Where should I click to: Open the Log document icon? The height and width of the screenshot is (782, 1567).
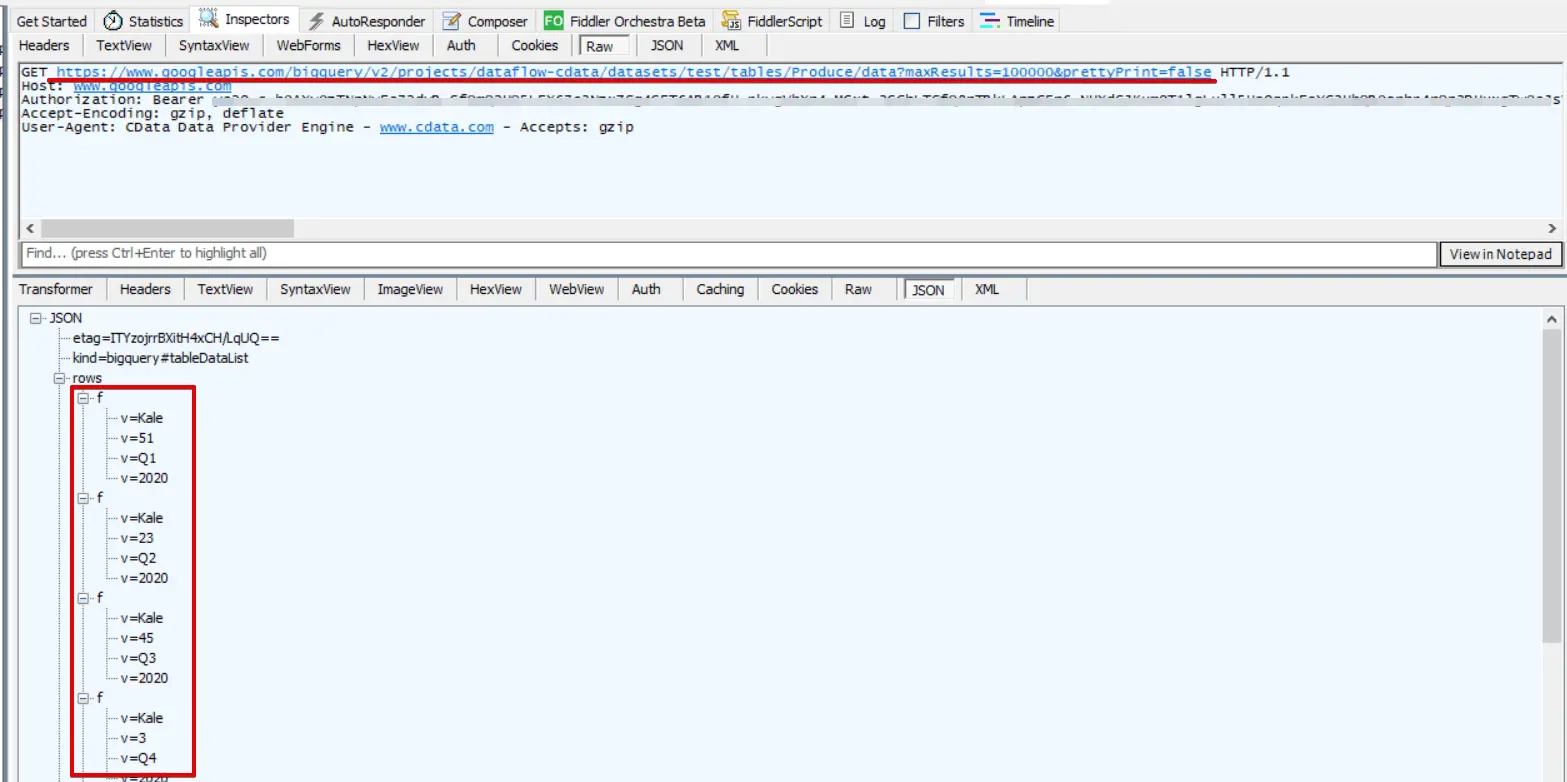click(x=847, y=20)
